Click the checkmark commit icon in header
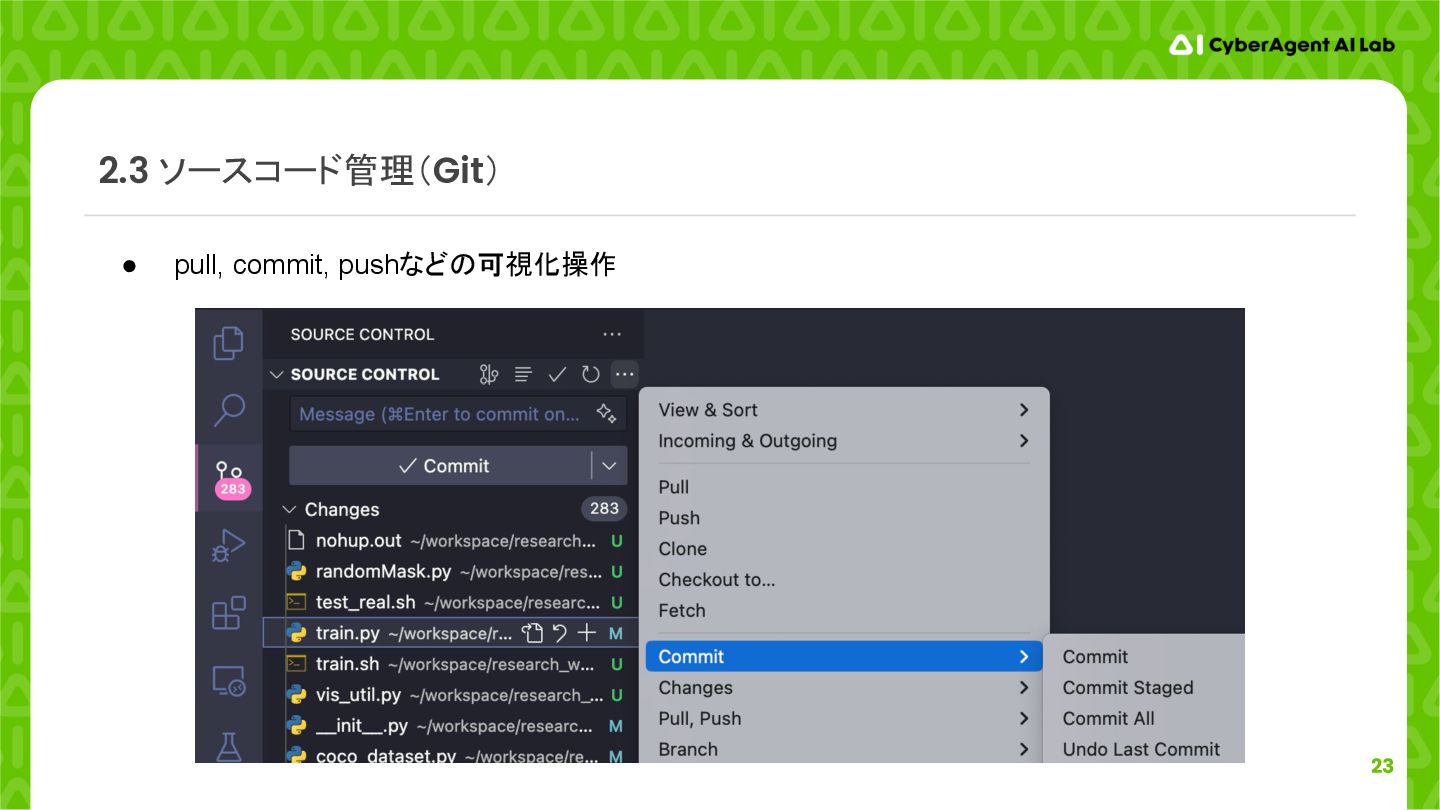Image resolution: width=1440 pixels, height=810 pixels. [x=557, y=374]
